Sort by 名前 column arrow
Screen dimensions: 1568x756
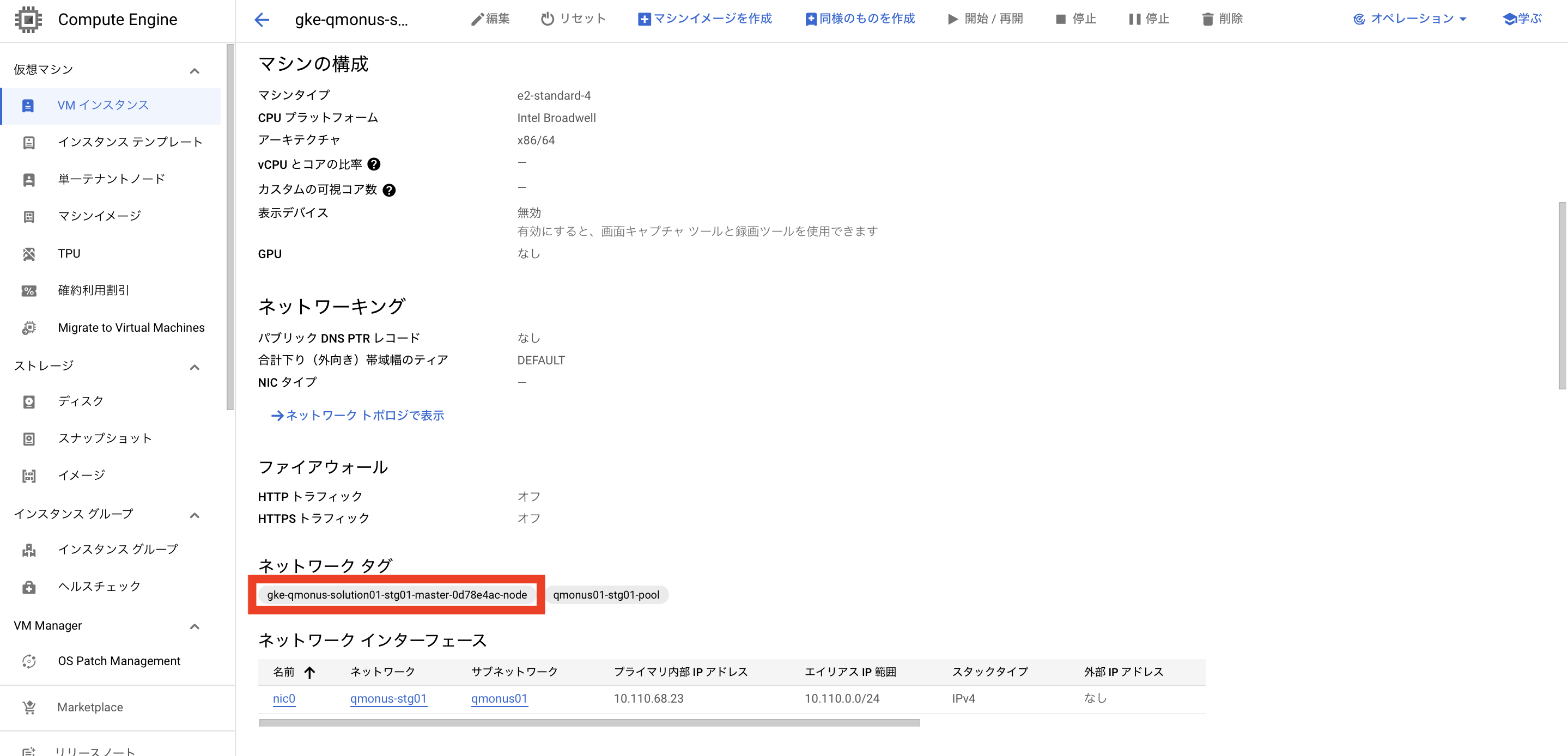309,672
